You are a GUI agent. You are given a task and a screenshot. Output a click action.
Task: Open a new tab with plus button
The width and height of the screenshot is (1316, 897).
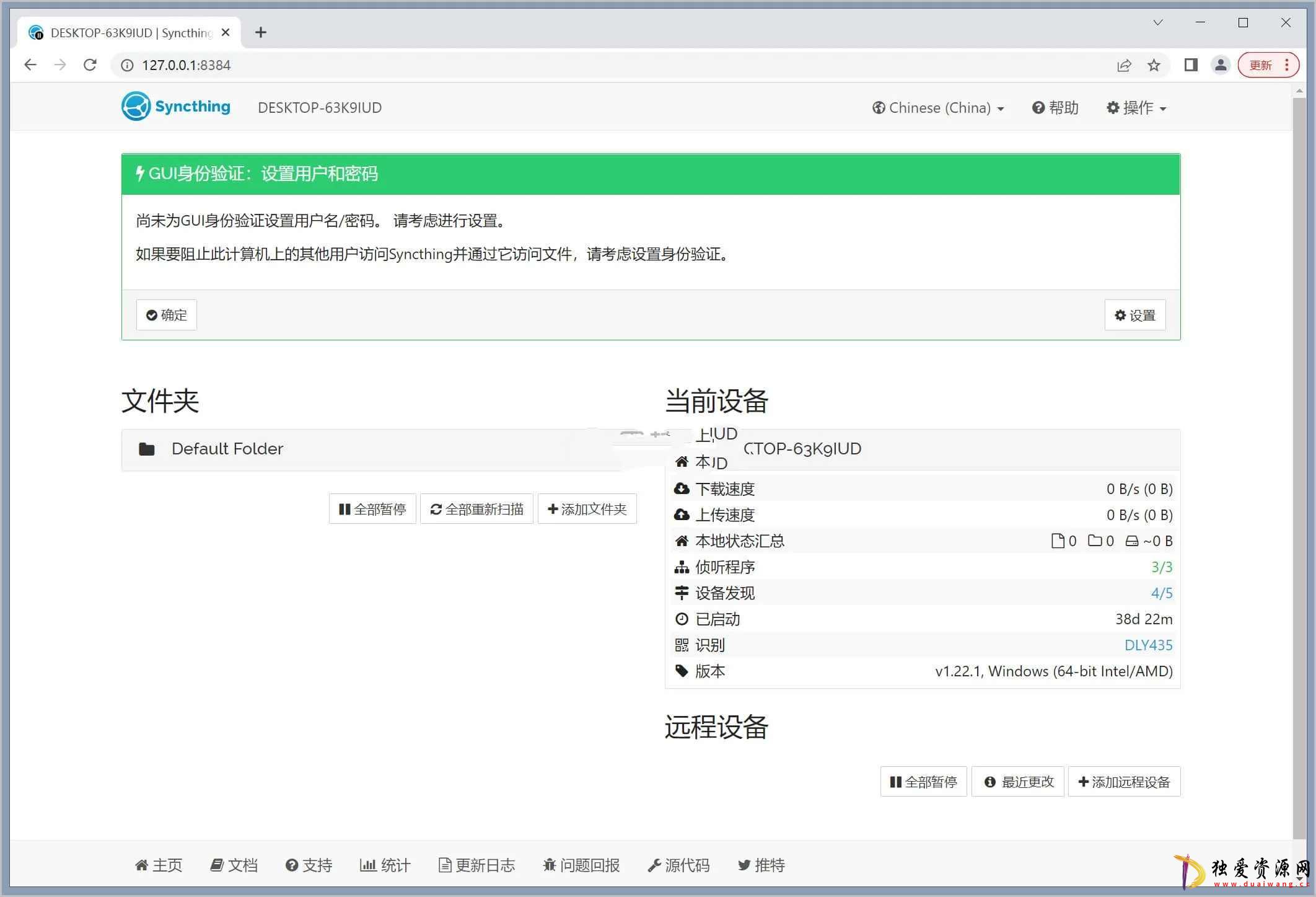(x=261, y=32)
